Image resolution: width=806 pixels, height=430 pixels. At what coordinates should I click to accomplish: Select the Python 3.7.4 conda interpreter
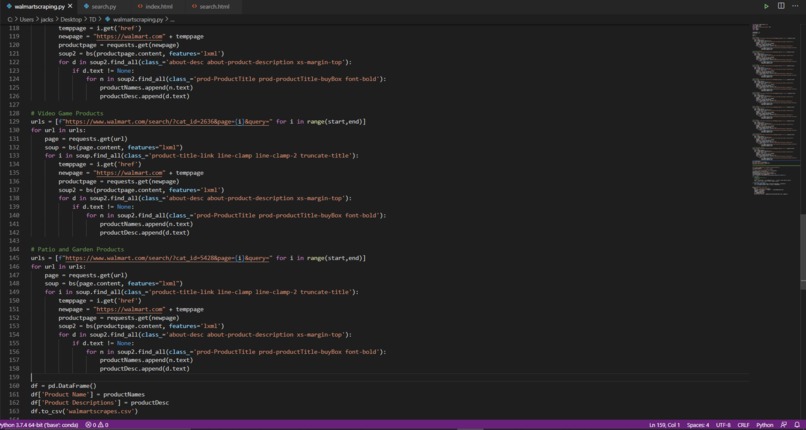(x=39, y=425)
